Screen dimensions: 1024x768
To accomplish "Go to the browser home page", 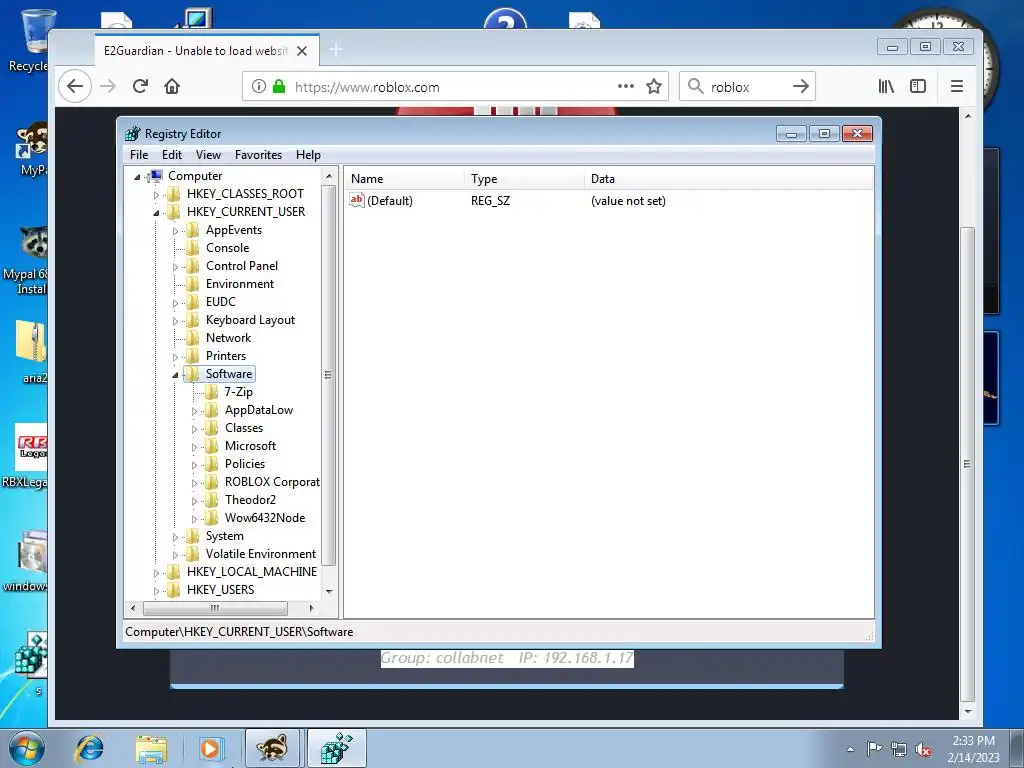I will tap(172, 86).
